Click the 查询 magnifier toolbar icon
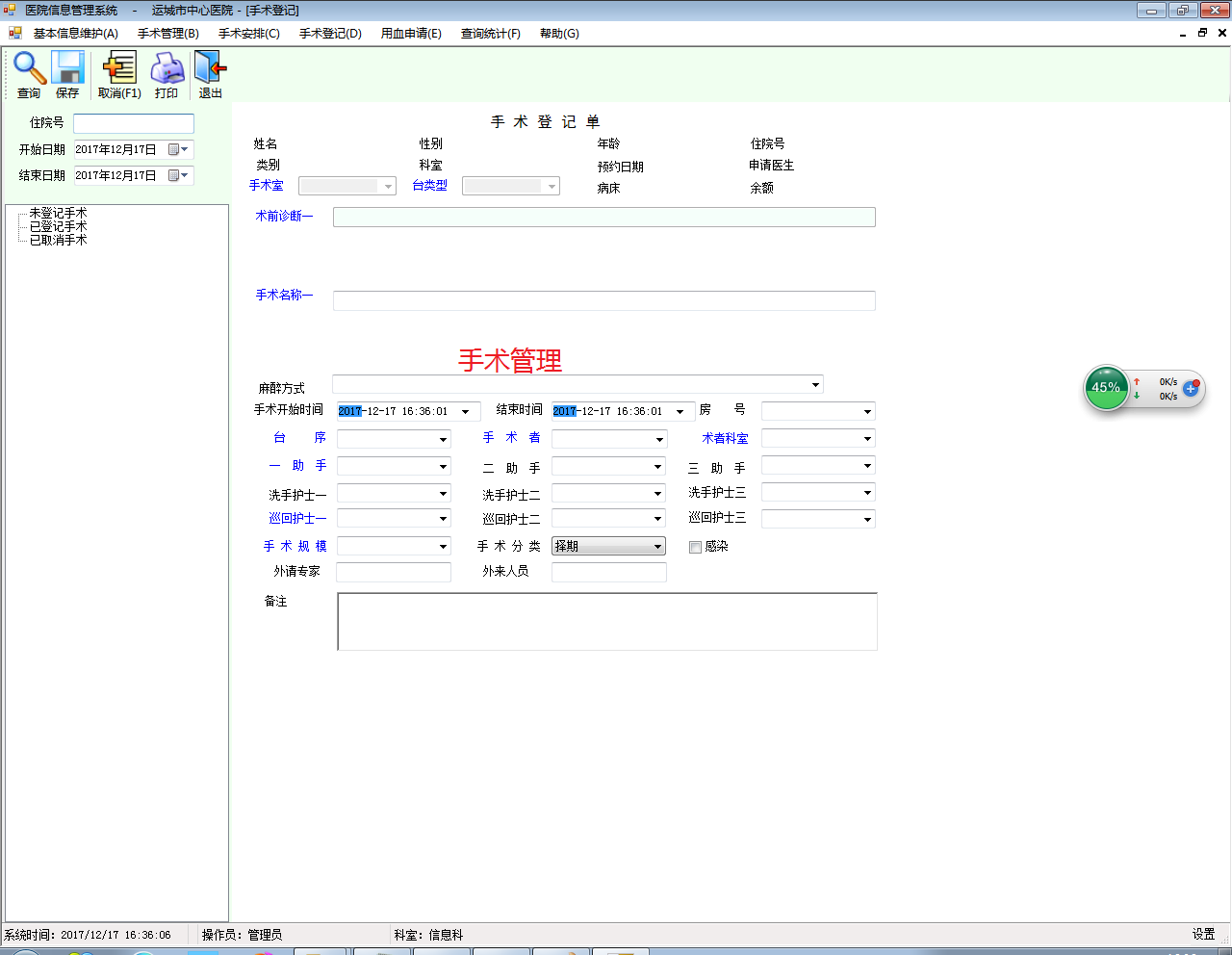 point(29,68)
